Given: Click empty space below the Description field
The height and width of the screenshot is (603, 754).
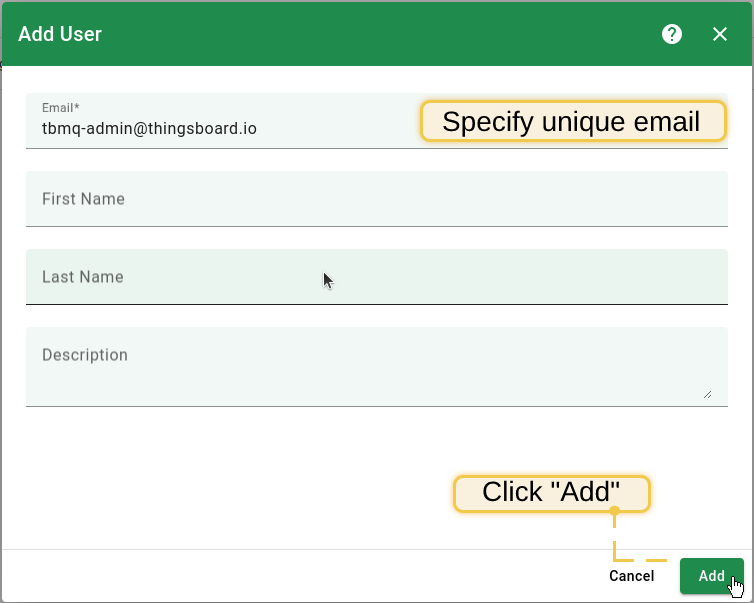Looking at the screenshot, I should point(250,470).
